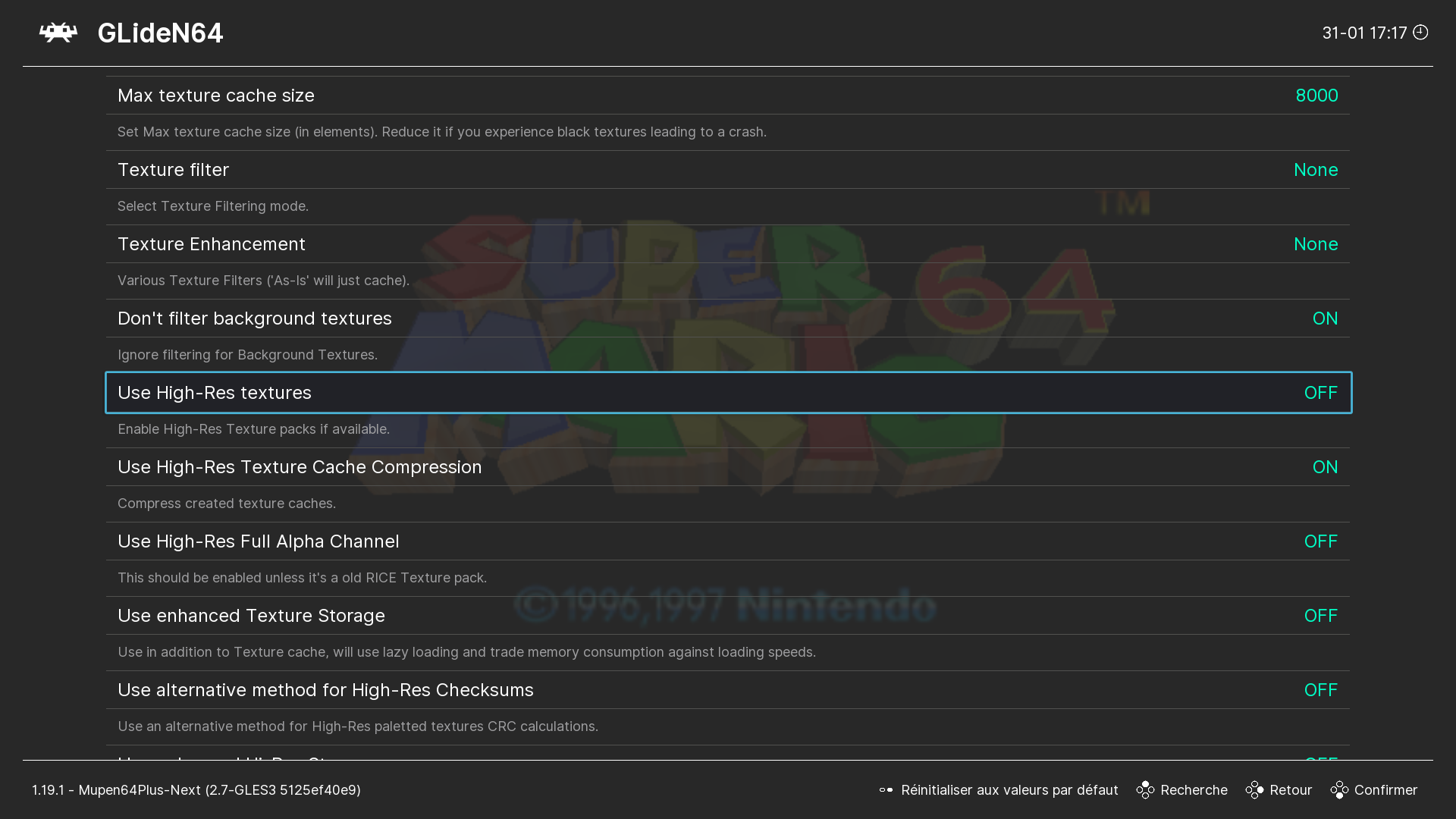
Task: Click 'Select Texture Filtering mode.' description
Action: (x=213, y=206)
